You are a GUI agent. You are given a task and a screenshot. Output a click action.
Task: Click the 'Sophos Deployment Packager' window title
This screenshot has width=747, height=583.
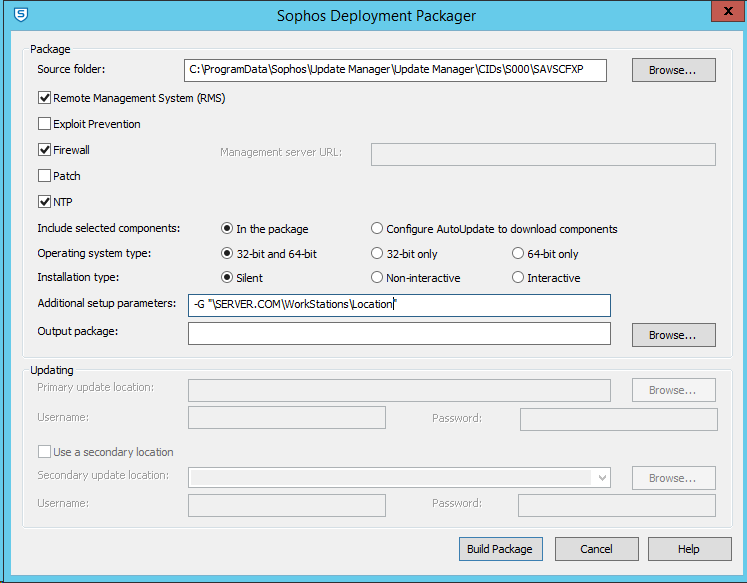[x=376, y=16]
